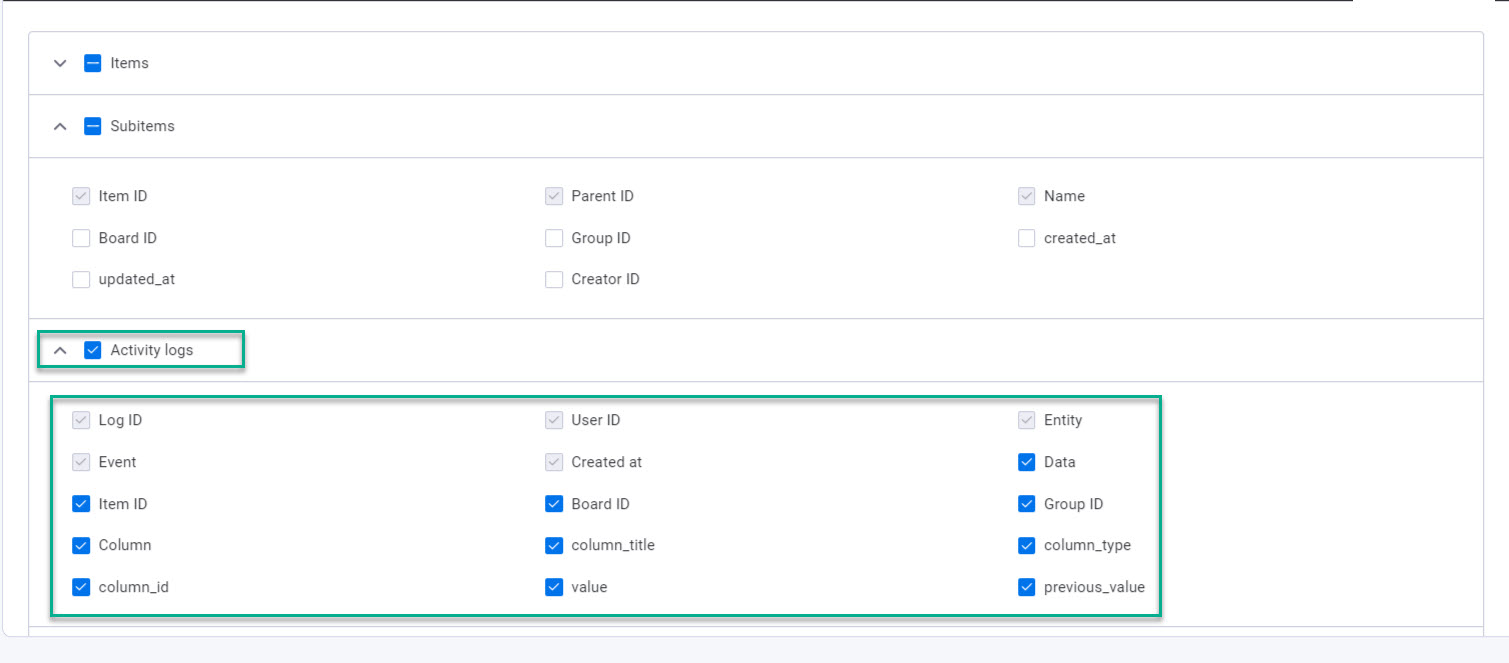Disable Item ID under Activity logs
1509x663 pixels.
(x=81, y=504)
